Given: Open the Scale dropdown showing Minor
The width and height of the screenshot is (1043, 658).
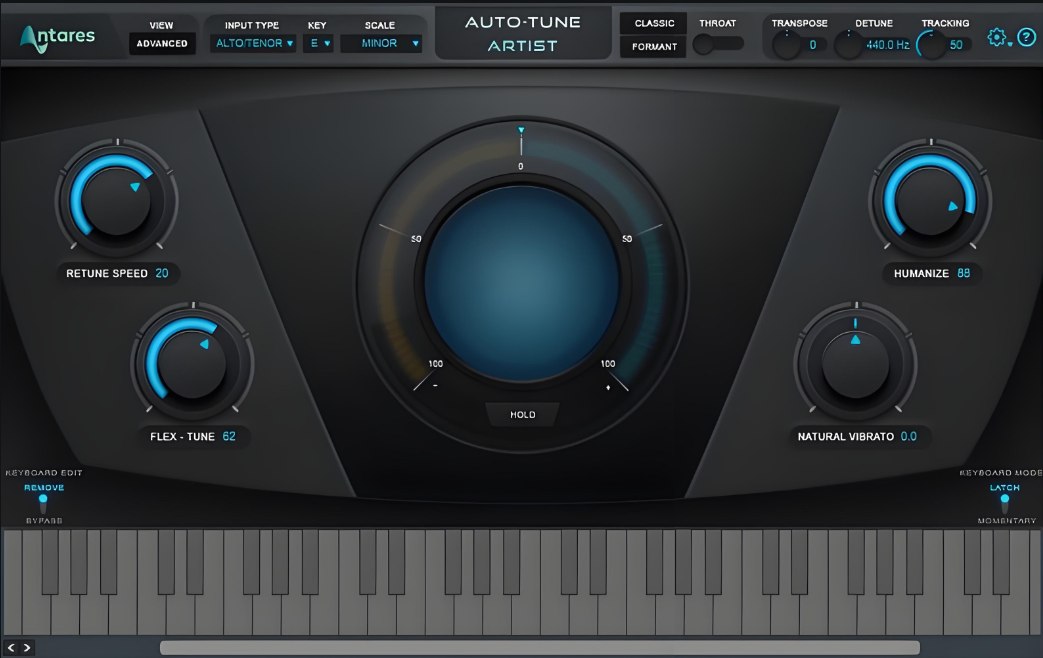Looking at the screenshot, I should point(381,44).
